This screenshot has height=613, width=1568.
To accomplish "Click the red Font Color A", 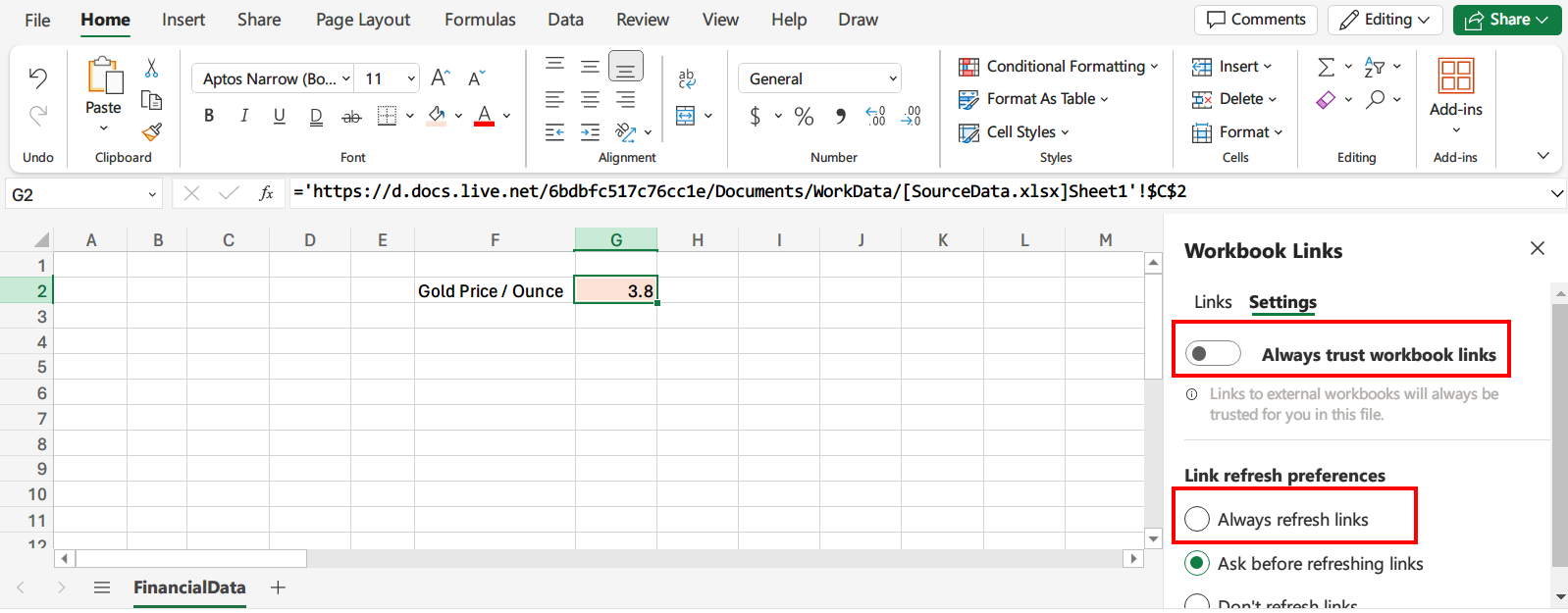I will point(485,116).
